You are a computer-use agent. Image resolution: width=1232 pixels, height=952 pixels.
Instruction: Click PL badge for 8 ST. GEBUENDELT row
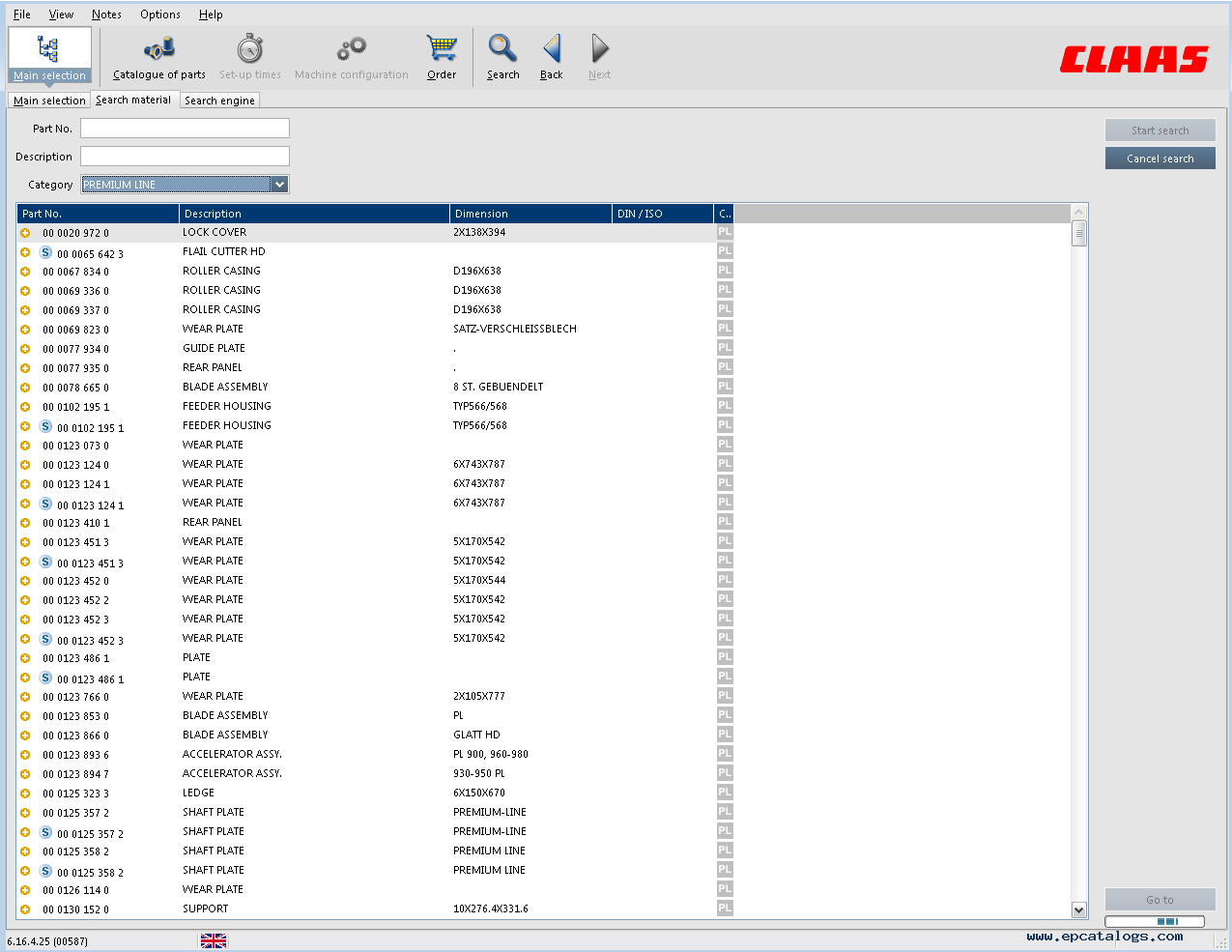click(x=725, y=387)
